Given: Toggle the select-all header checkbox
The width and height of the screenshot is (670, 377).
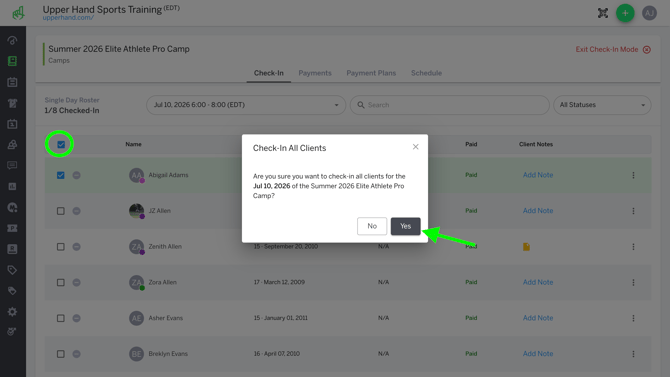Looking at the screenshot, I should [61, 144].
